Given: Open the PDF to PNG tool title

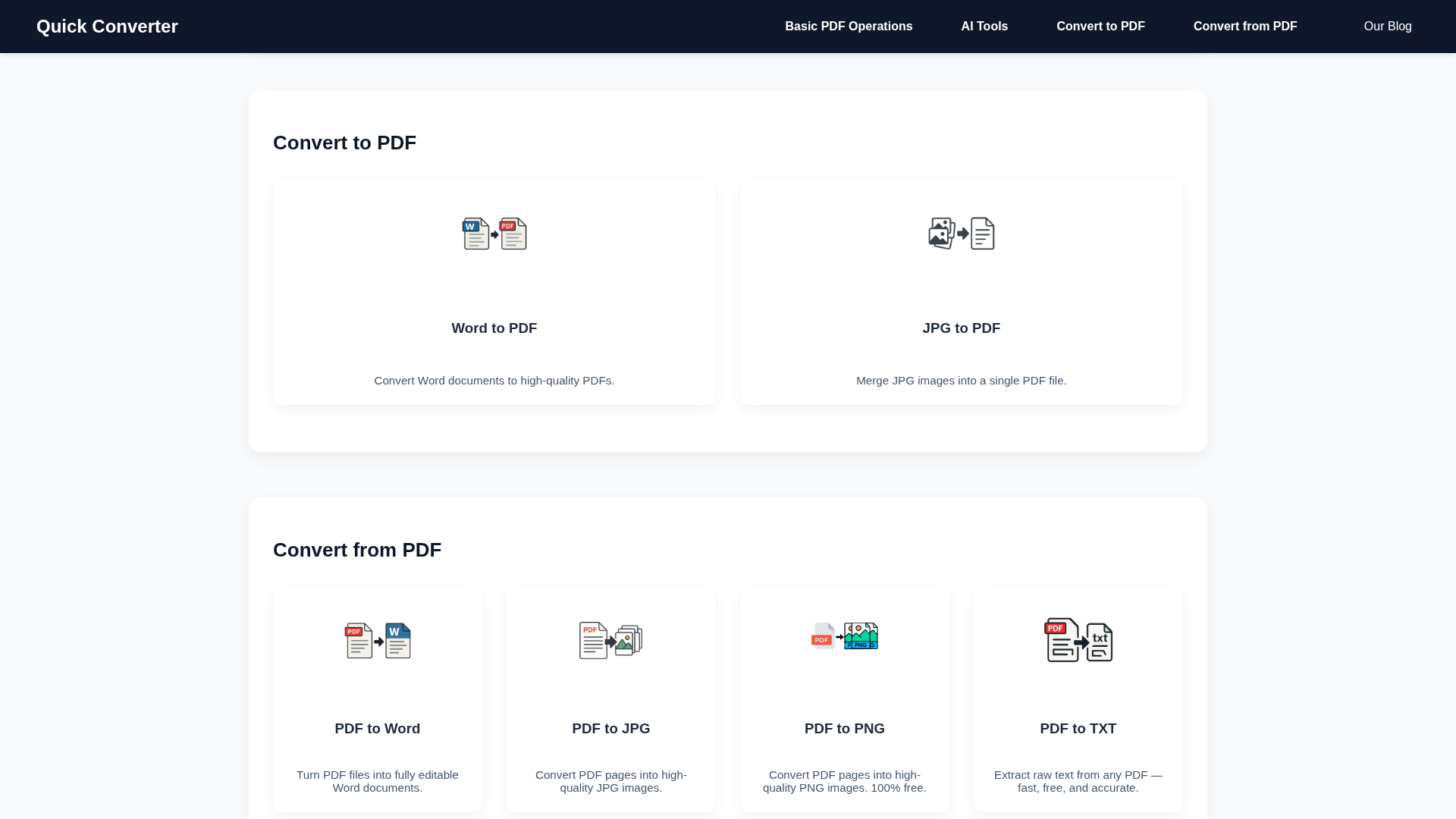Looking at the screenshot, I should (844, 729).
